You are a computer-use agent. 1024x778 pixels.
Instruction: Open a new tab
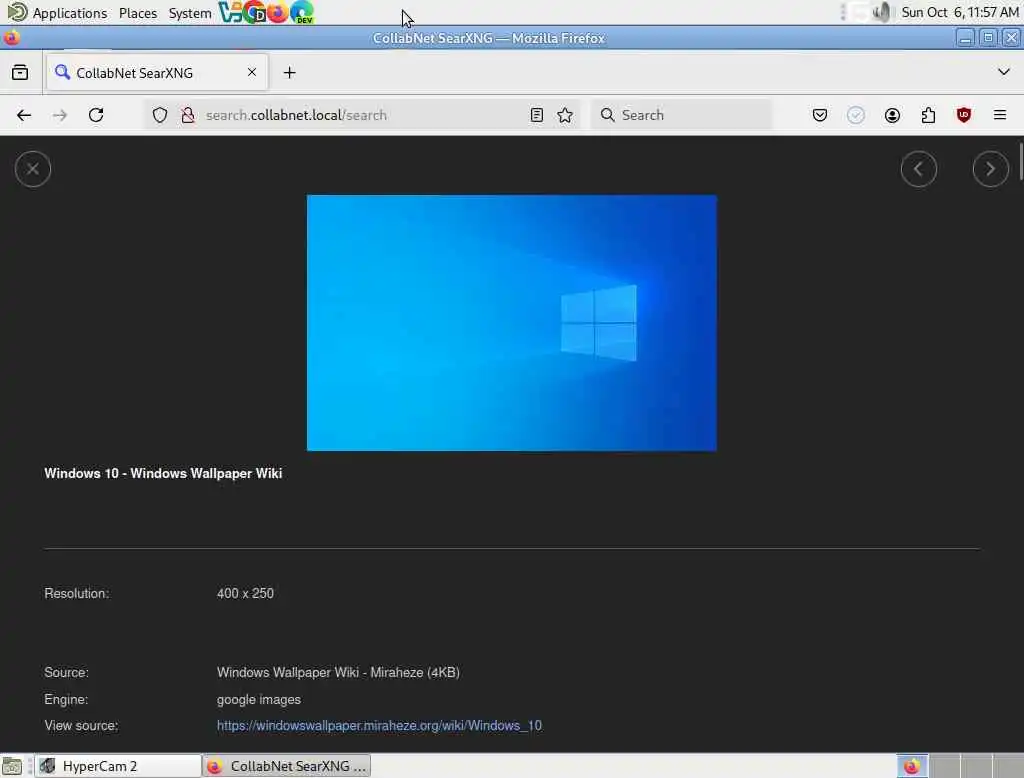(x=289, y=73)
